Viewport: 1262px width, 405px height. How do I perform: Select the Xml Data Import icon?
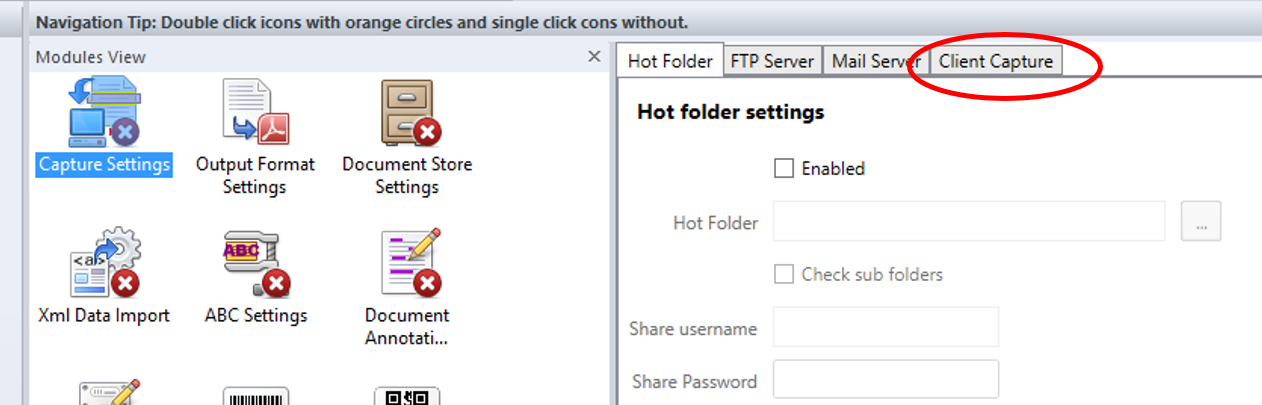[x=104, y=264]
